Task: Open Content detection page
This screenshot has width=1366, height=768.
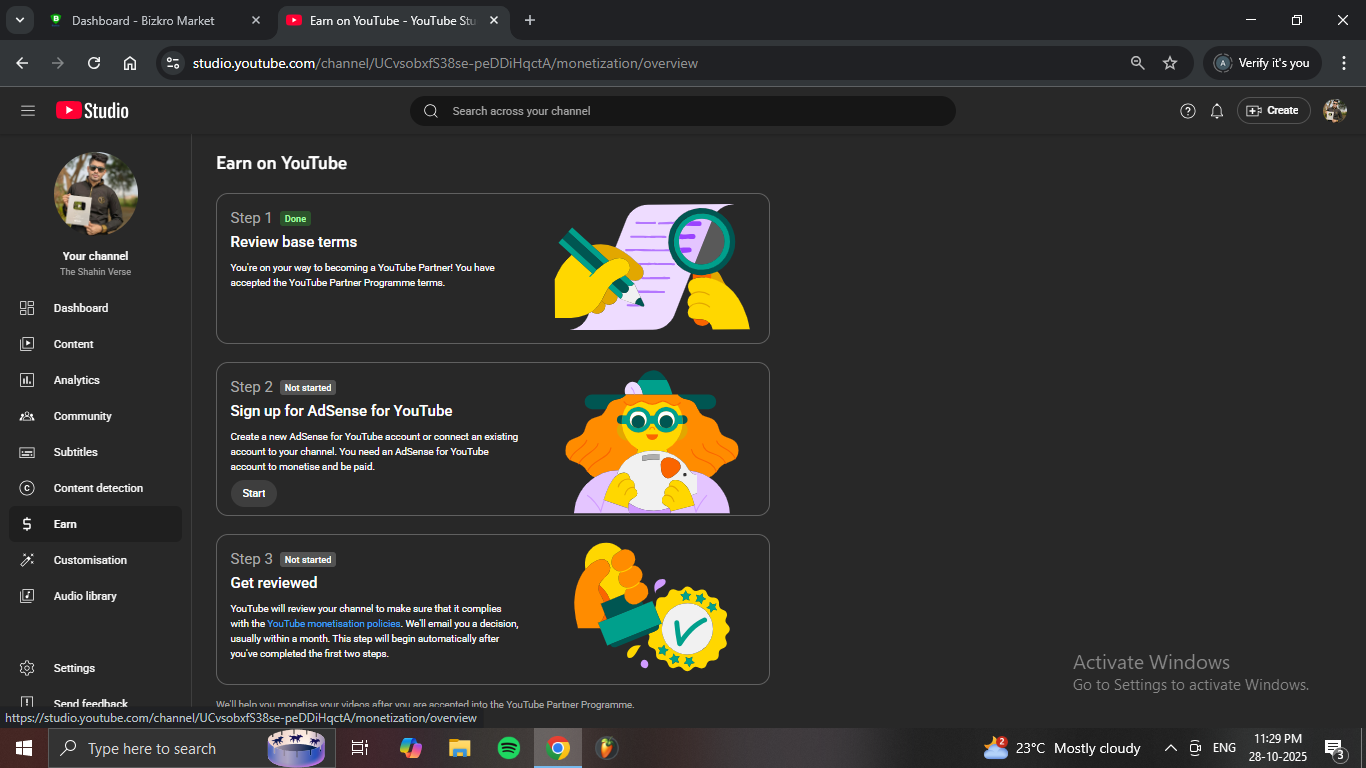Action: [98, 488]
